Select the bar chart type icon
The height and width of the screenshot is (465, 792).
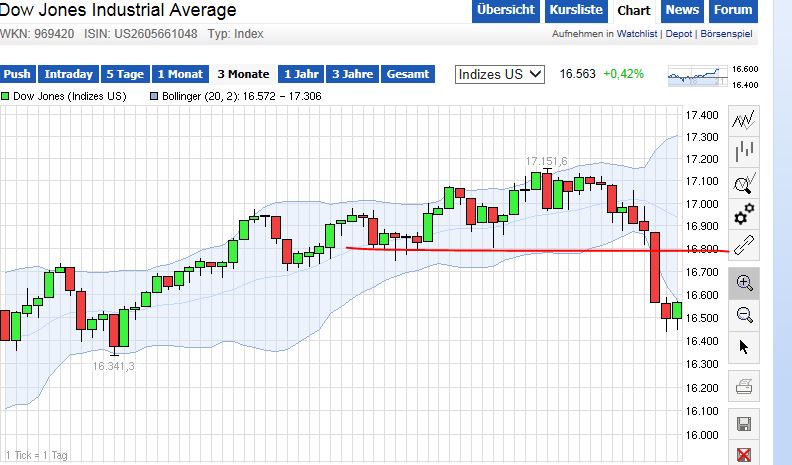pos(744,153)
